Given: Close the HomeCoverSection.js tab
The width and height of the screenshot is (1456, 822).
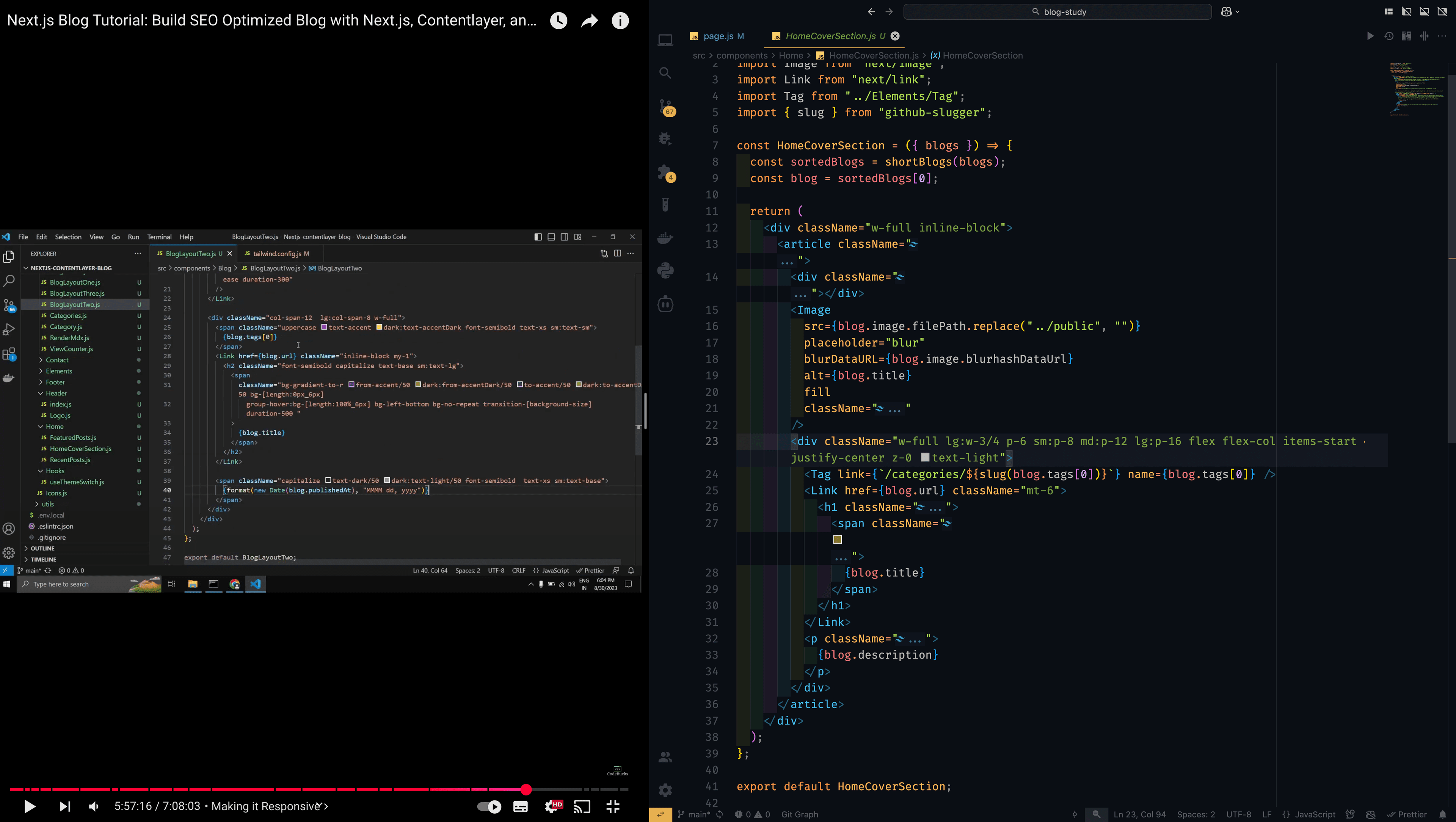Looking at the screenshot, I should (x=895, y=36).
